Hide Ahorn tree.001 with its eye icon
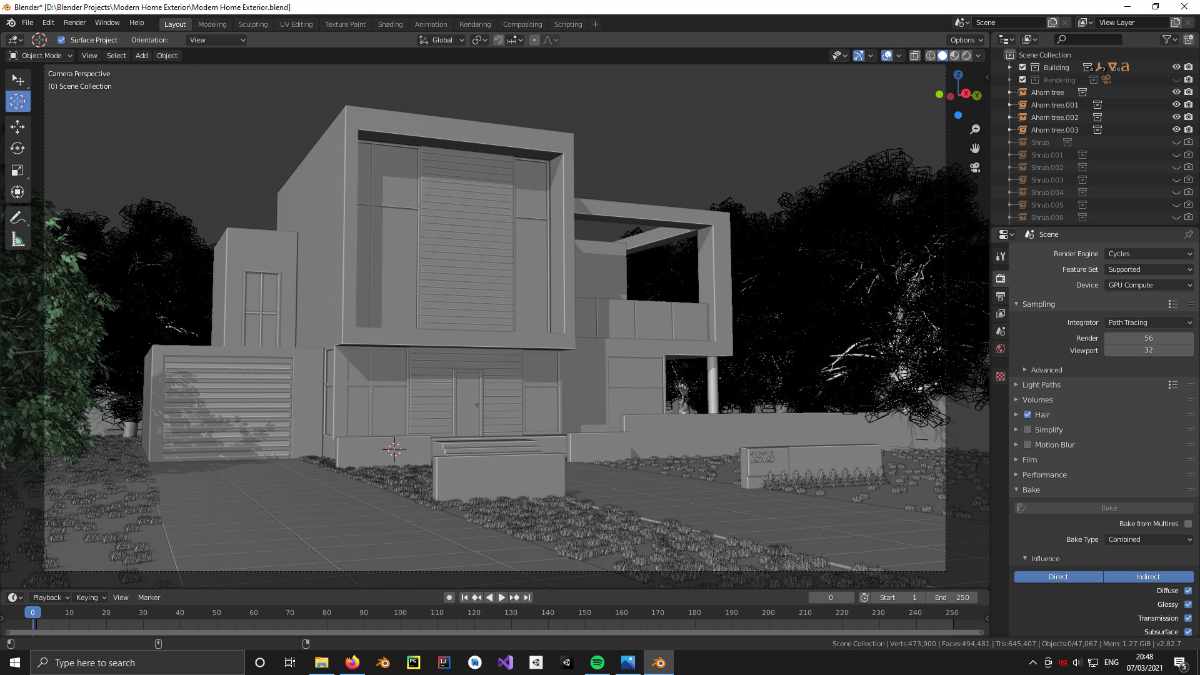1200x675 pixels. click(x=1176, y=105)
